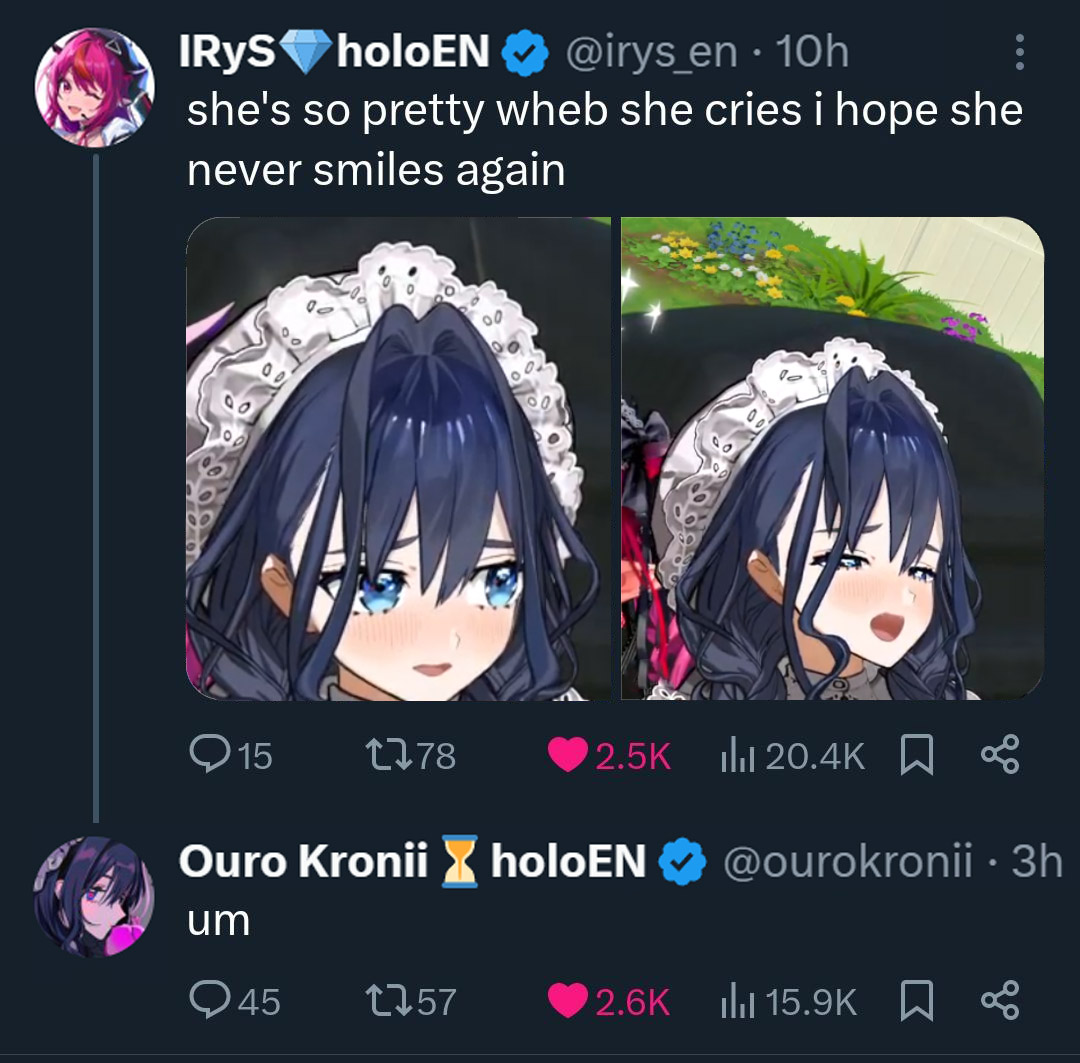1080x1063 pixels.
Task: Open Ouro Kronii's profile avatar
Action: pyautogui.click(x=94, y=896)
